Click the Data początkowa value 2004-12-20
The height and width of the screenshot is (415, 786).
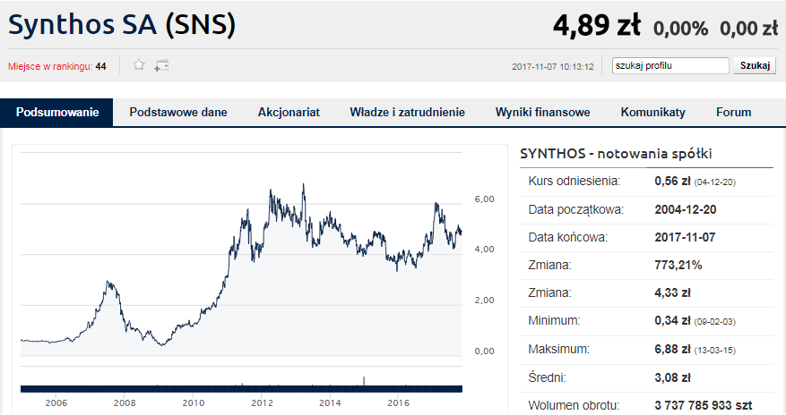point(685,210)
